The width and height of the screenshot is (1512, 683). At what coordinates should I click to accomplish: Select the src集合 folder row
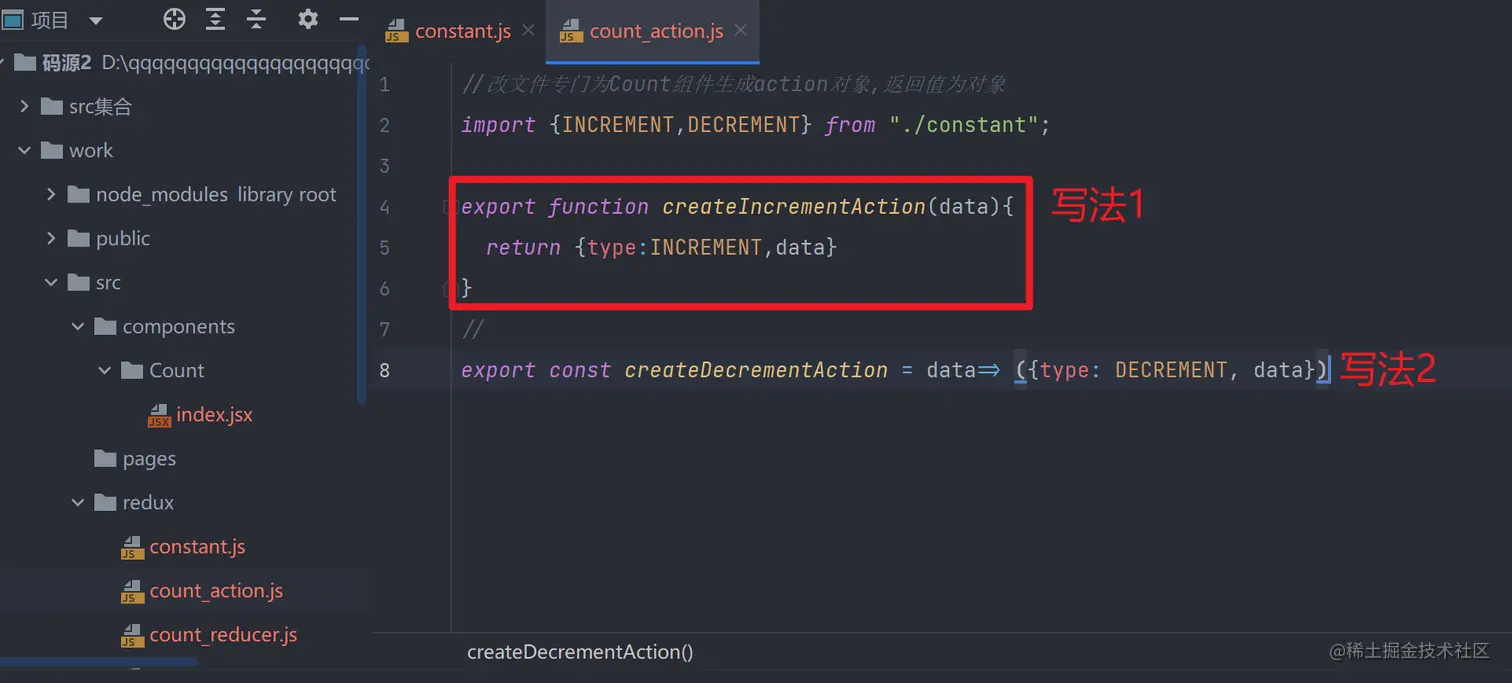[x=185, y=106]
